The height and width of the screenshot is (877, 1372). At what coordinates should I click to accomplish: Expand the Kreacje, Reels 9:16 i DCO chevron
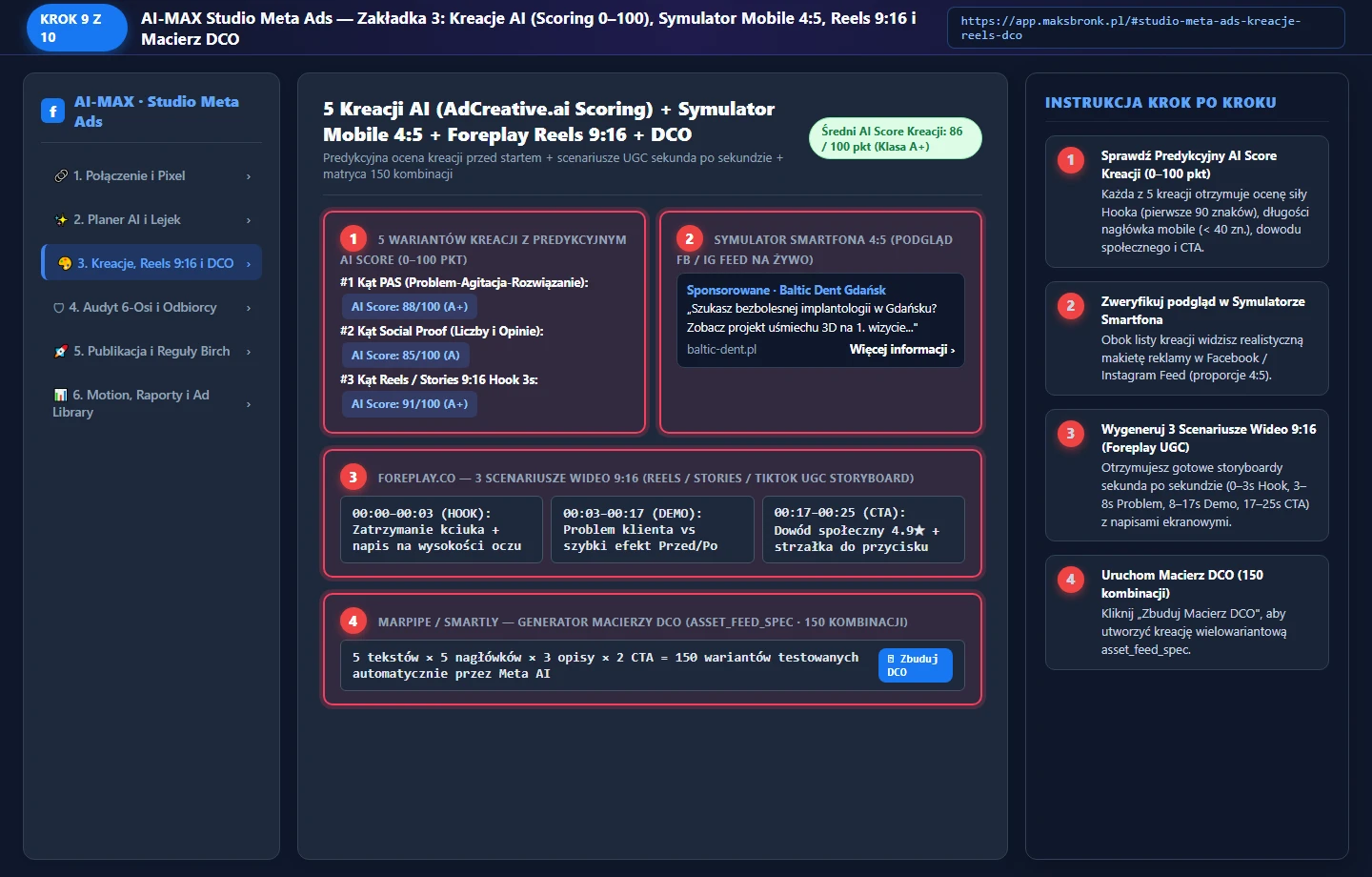pyautogui.click(x=249, y=264)
